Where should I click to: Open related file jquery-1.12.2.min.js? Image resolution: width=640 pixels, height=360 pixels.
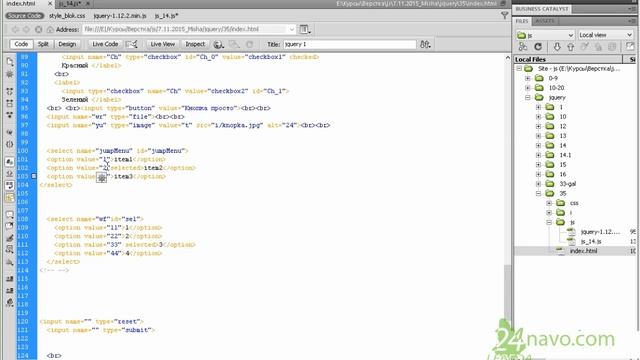pos(120,16)
